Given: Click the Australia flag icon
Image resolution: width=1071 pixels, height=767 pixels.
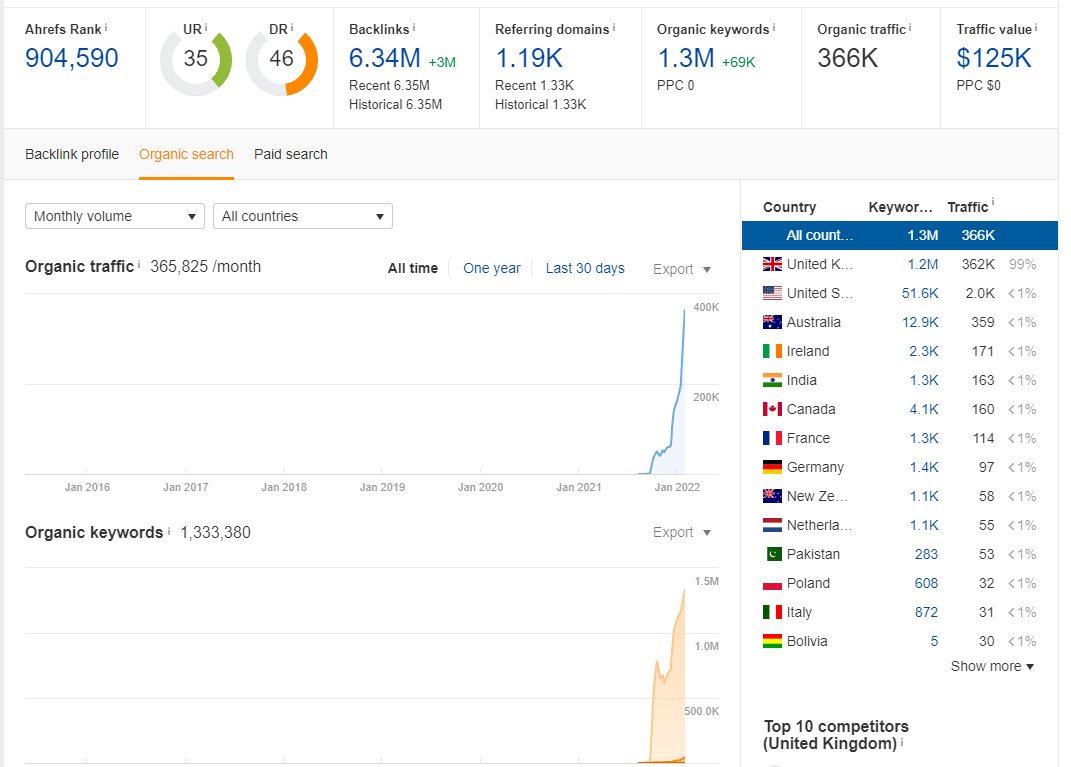Looking at the screenshot, I should [x=772, y=322].
